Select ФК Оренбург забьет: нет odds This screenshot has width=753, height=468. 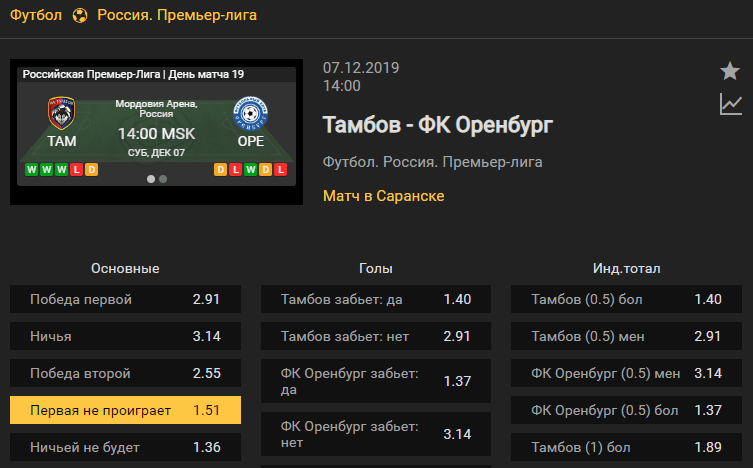376,434
